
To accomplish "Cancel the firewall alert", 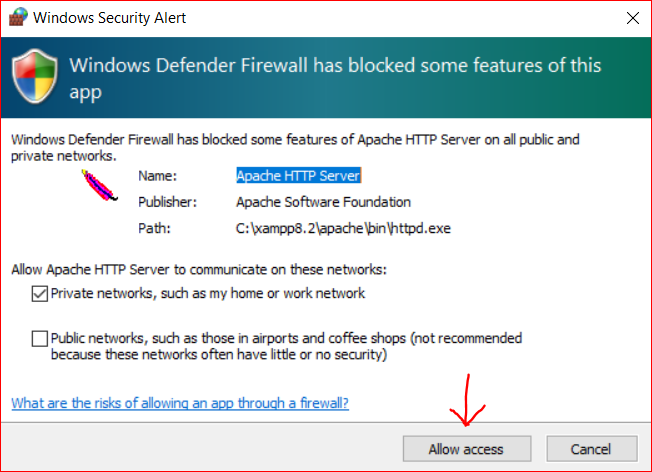I will (x=590, y=449).
